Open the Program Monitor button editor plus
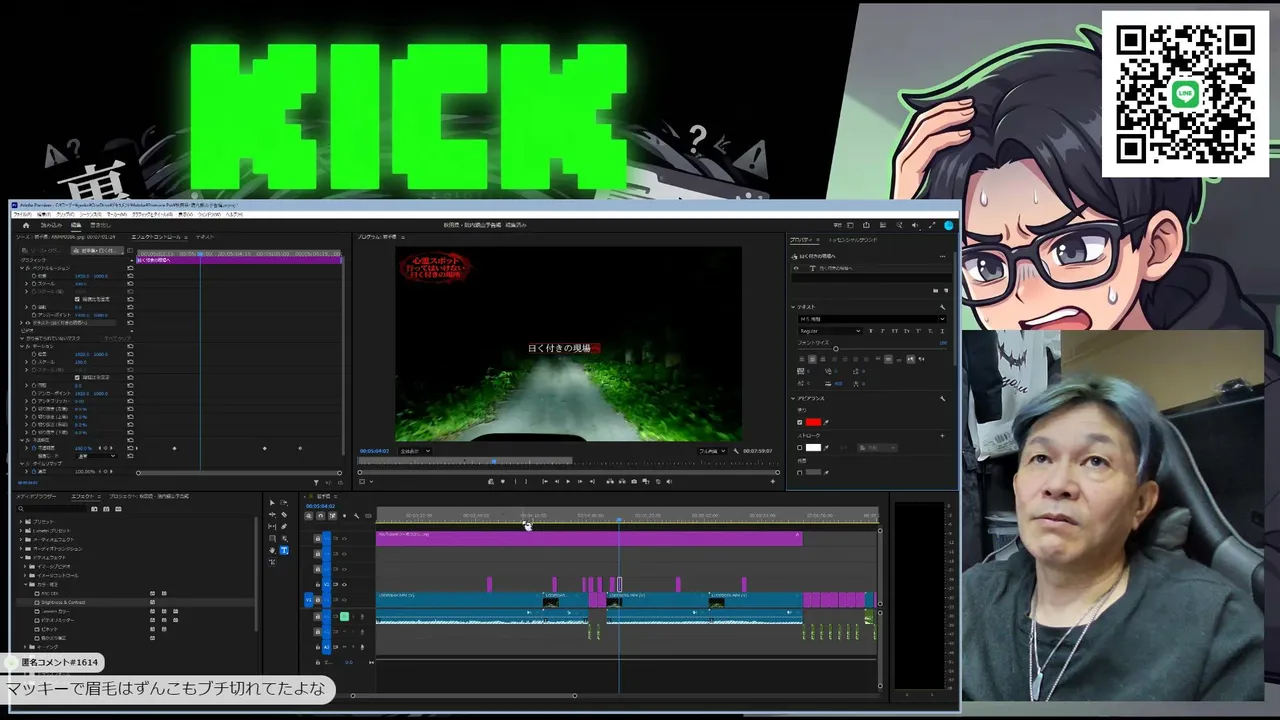Viewport: 1280px width, 720px height. tap(772, 481)
